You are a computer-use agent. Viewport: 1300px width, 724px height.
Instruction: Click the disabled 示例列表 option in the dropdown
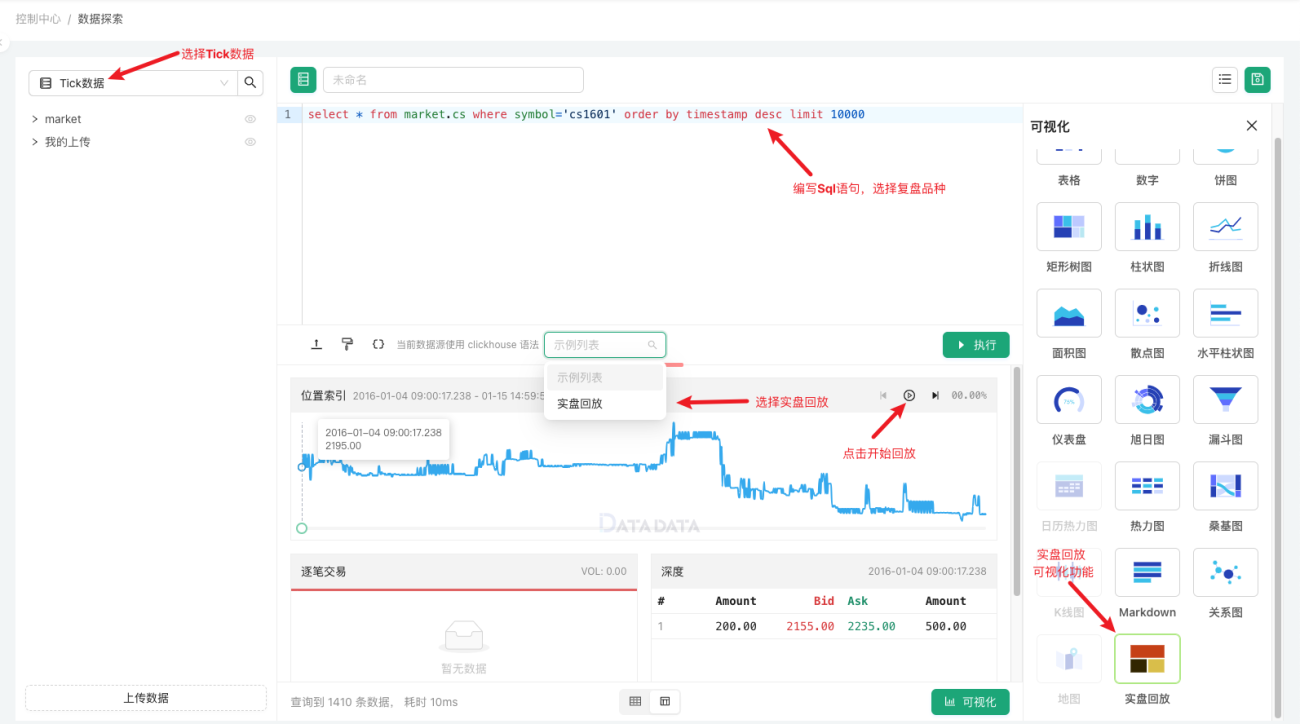pyautogui.click(x=605, y=378)
